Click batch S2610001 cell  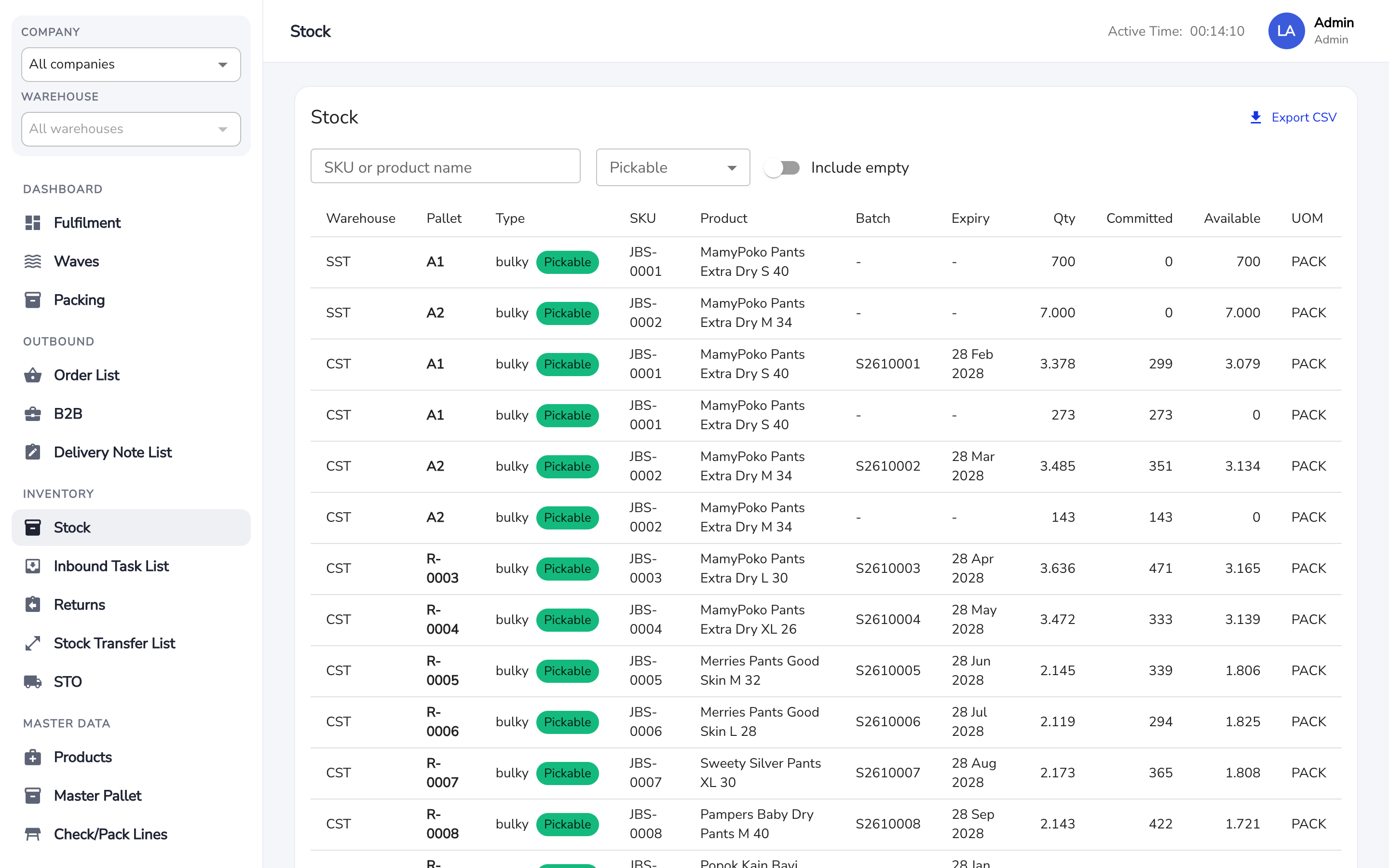coord(887,364)
